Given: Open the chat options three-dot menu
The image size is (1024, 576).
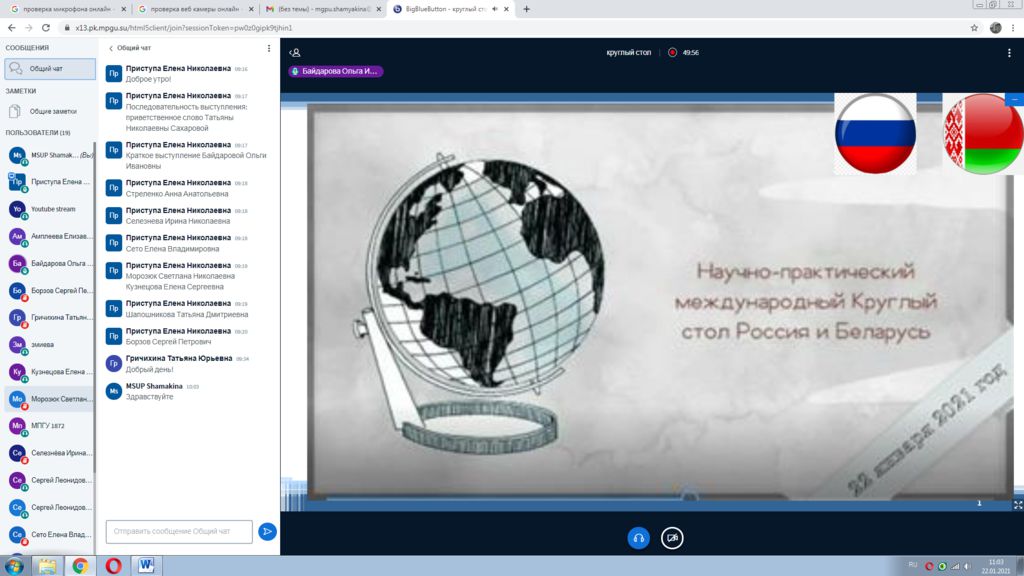Looking at the screenshot, I should pos(268,48).
